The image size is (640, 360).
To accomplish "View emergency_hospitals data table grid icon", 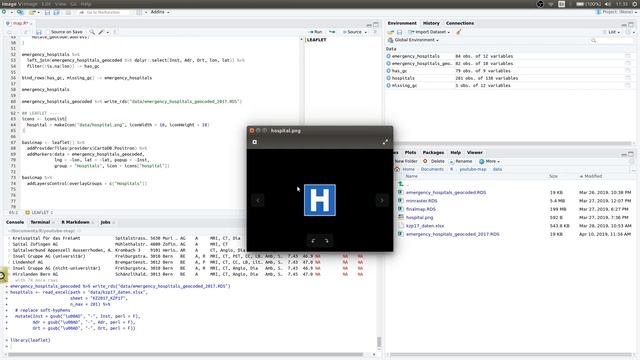I will [x=627, y=56].
